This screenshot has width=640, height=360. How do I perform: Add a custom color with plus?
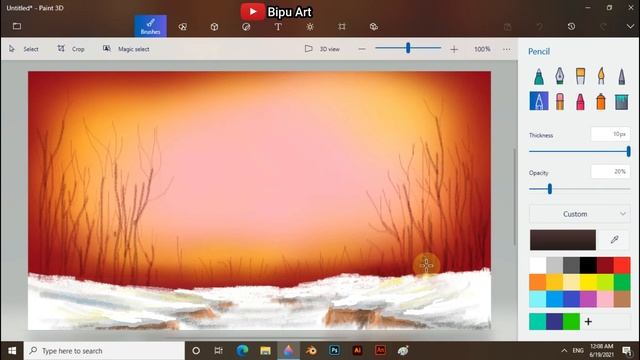[588, 322]
